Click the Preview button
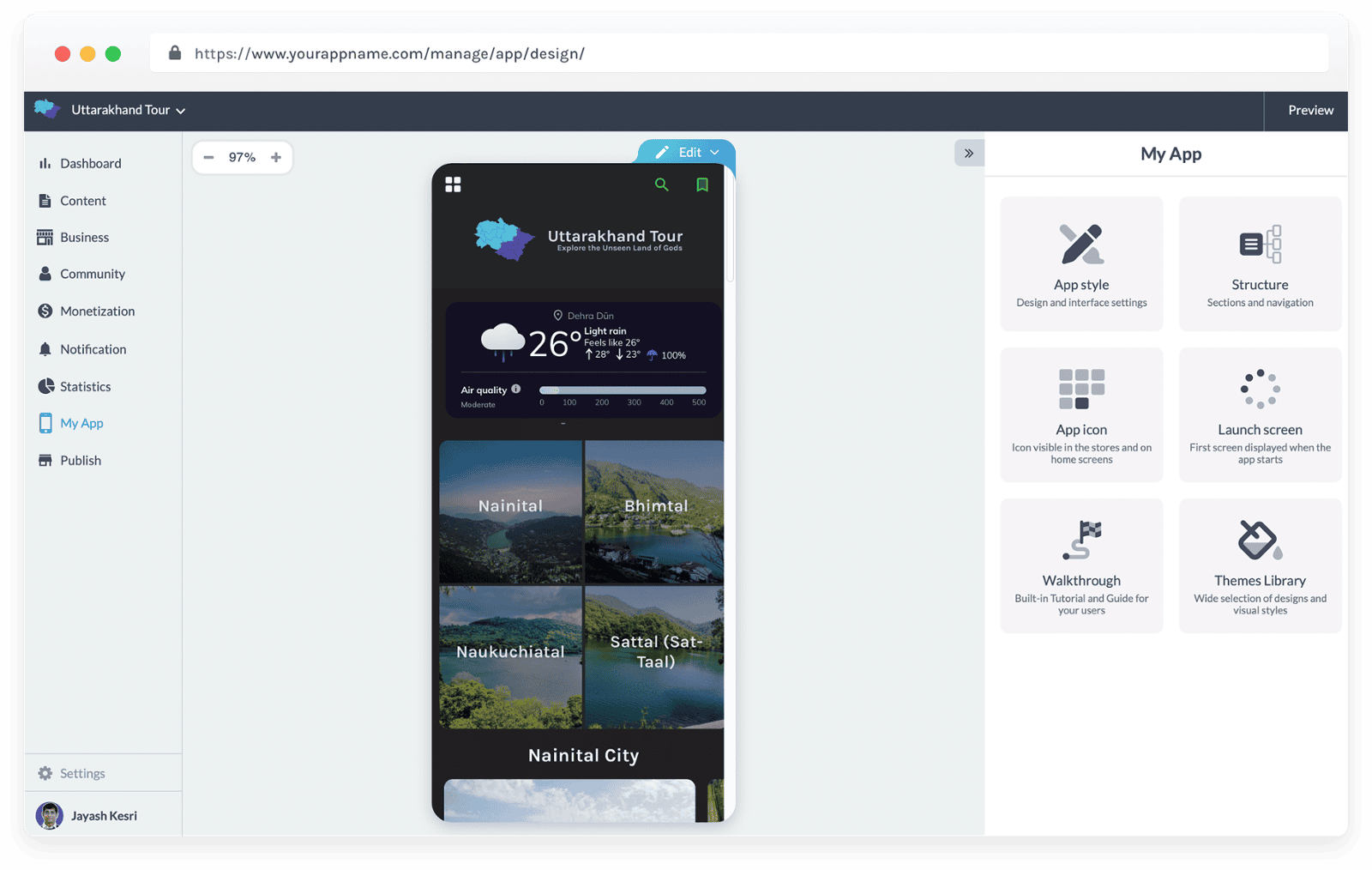Viewport: 1372px width, 870px height. click(1309, 110)
